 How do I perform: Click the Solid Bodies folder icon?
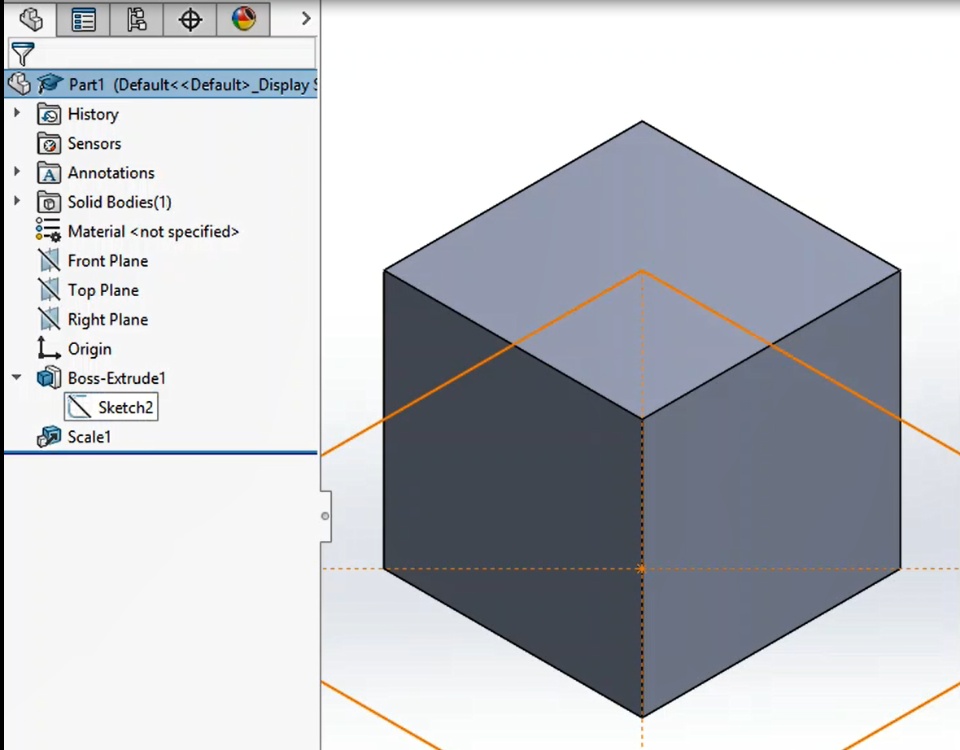[x=49, y=202]
